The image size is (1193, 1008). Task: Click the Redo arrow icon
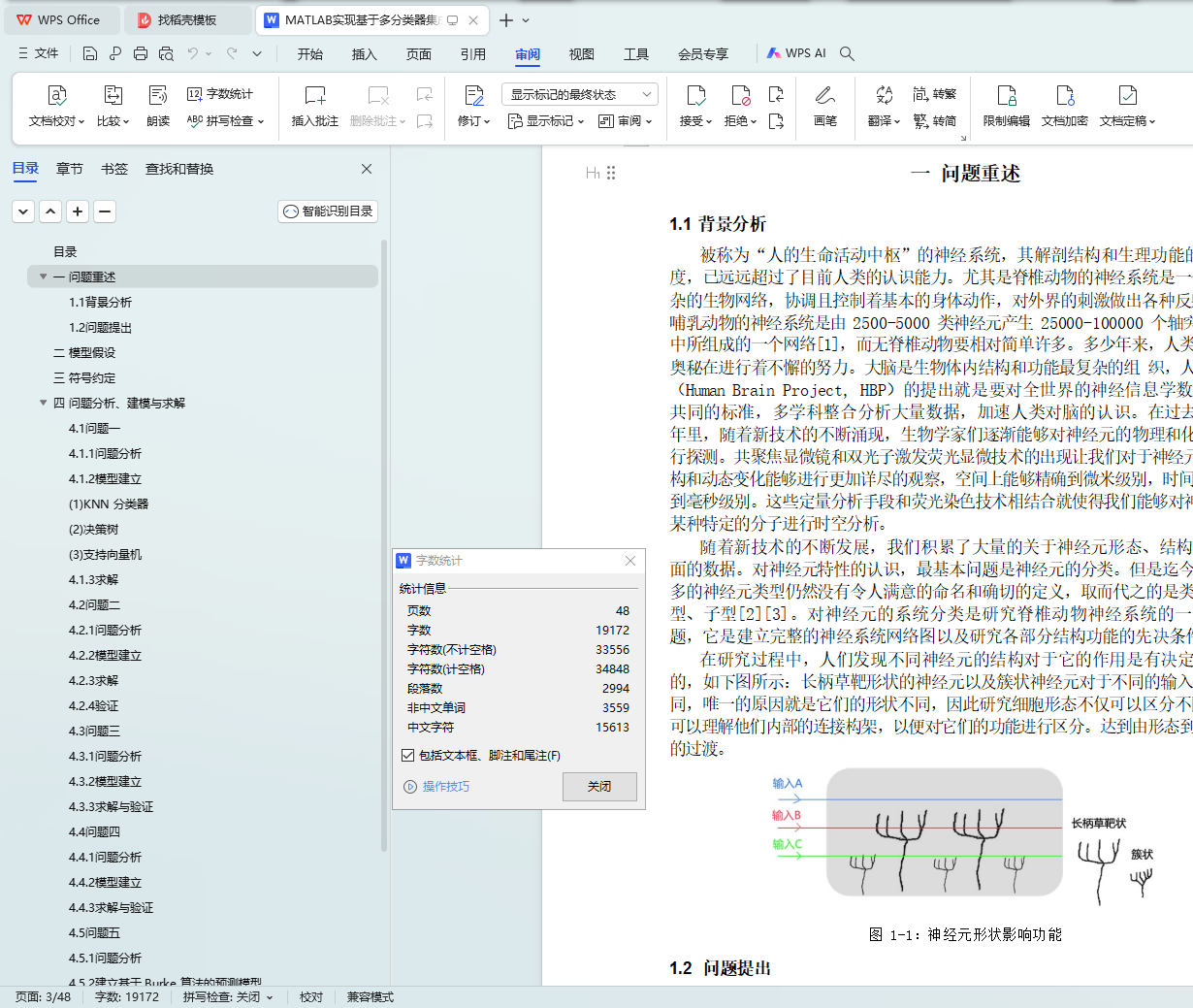tap(232, 53)
